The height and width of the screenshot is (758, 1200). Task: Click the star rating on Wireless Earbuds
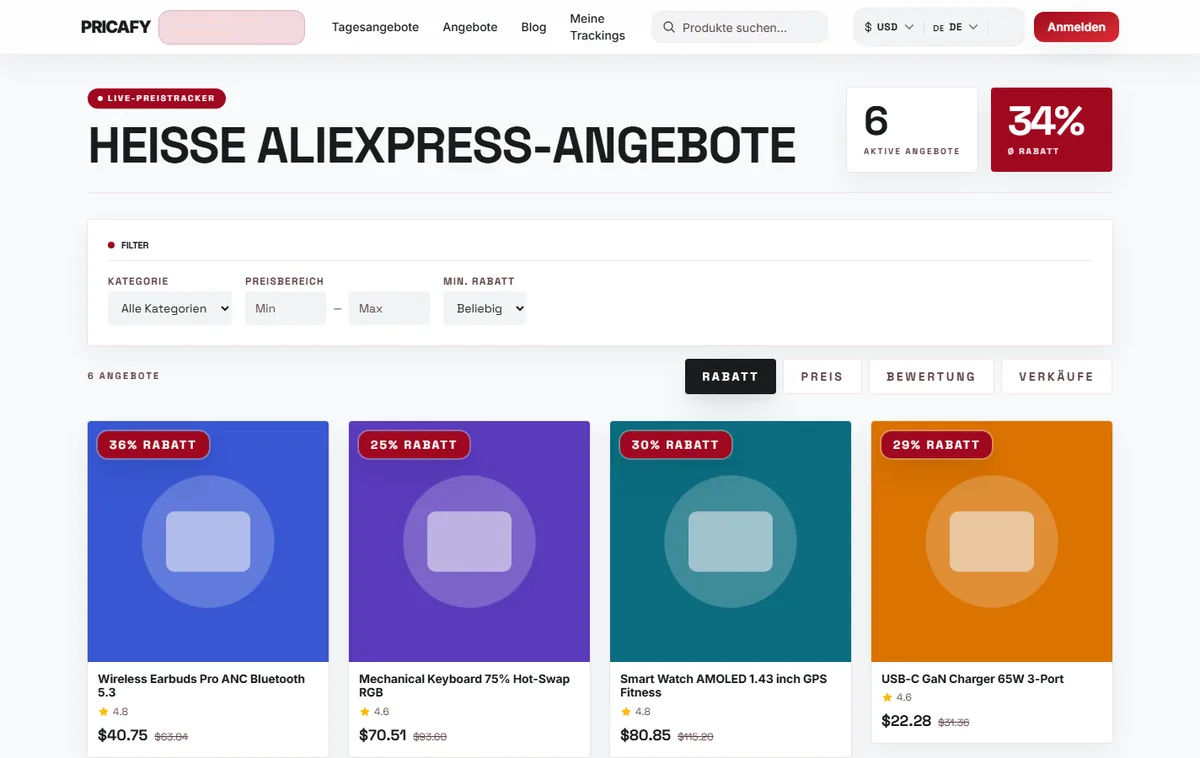click(113, 712)
